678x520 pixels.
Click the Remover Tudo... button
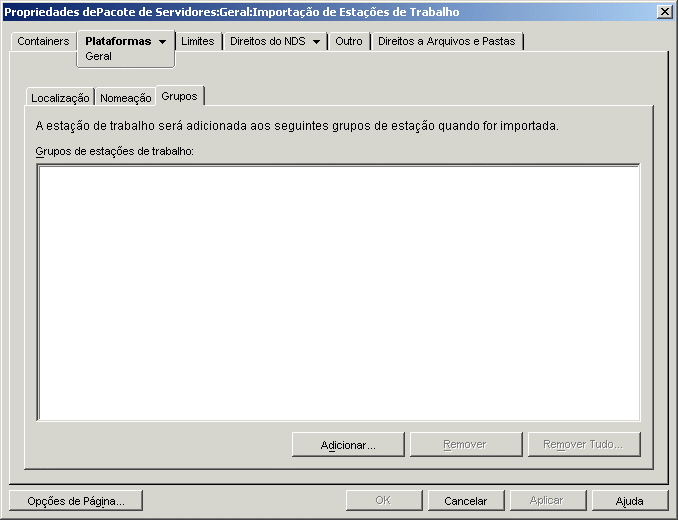coord(584,444)
